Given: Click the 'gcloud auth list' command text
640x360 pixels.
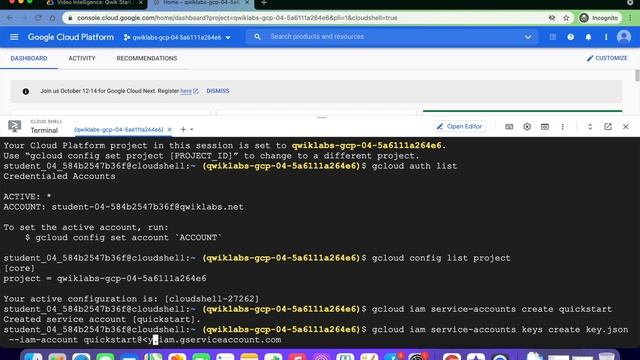Looking at the screenshot, I should [x=414, y=166].
